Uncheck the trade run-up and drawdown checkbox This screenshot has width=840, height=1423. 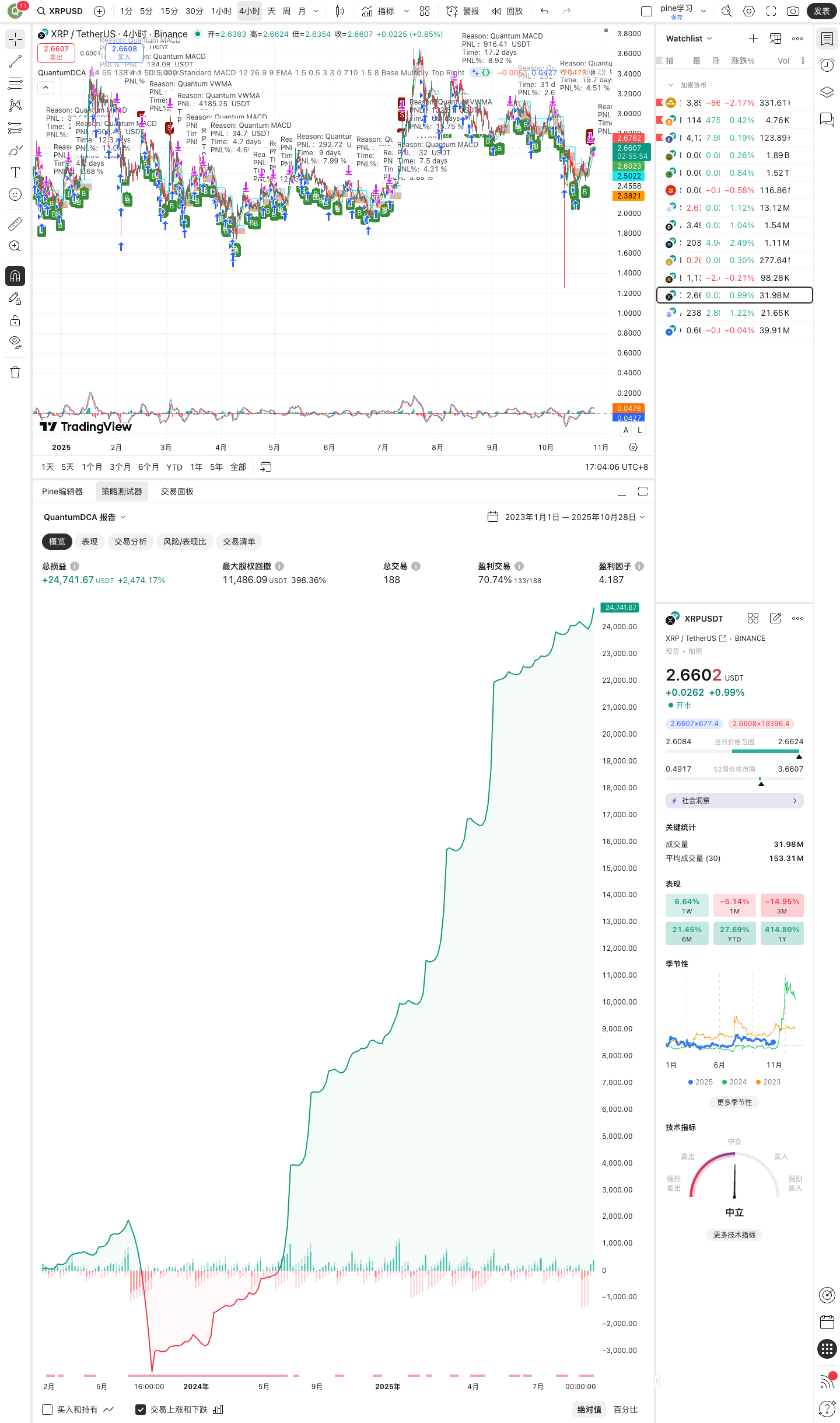[141, 1409]
